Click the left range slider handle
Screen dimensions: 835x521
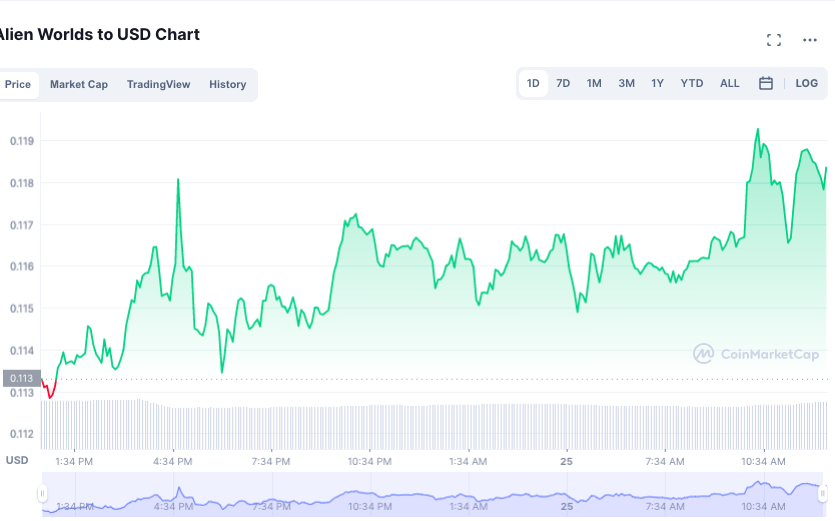42,493
